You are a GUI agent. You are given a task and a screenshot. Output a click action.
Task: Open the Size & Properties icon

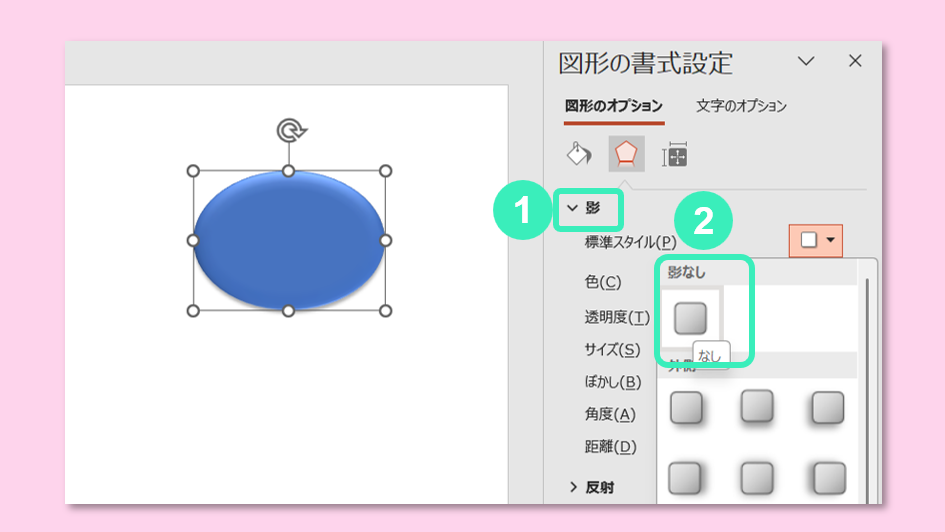(x=675, y=155)
